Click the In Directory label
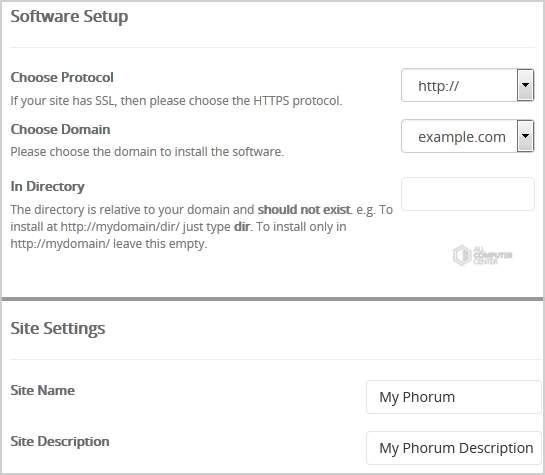 [x=47, y=187]
